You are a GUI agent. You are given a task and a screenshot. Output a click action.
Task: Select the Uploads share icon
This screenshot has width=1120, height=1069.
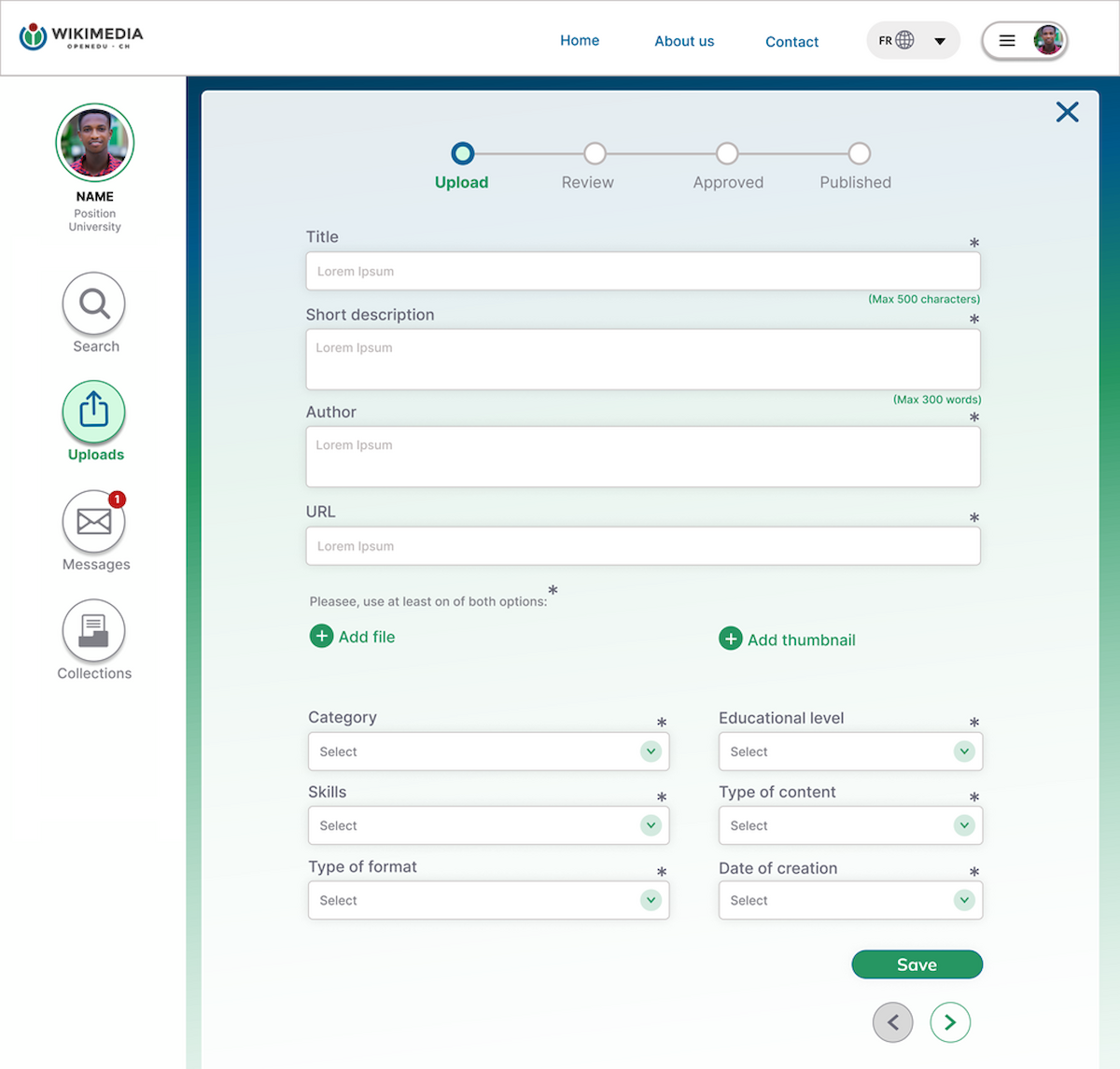click(93, 412)
